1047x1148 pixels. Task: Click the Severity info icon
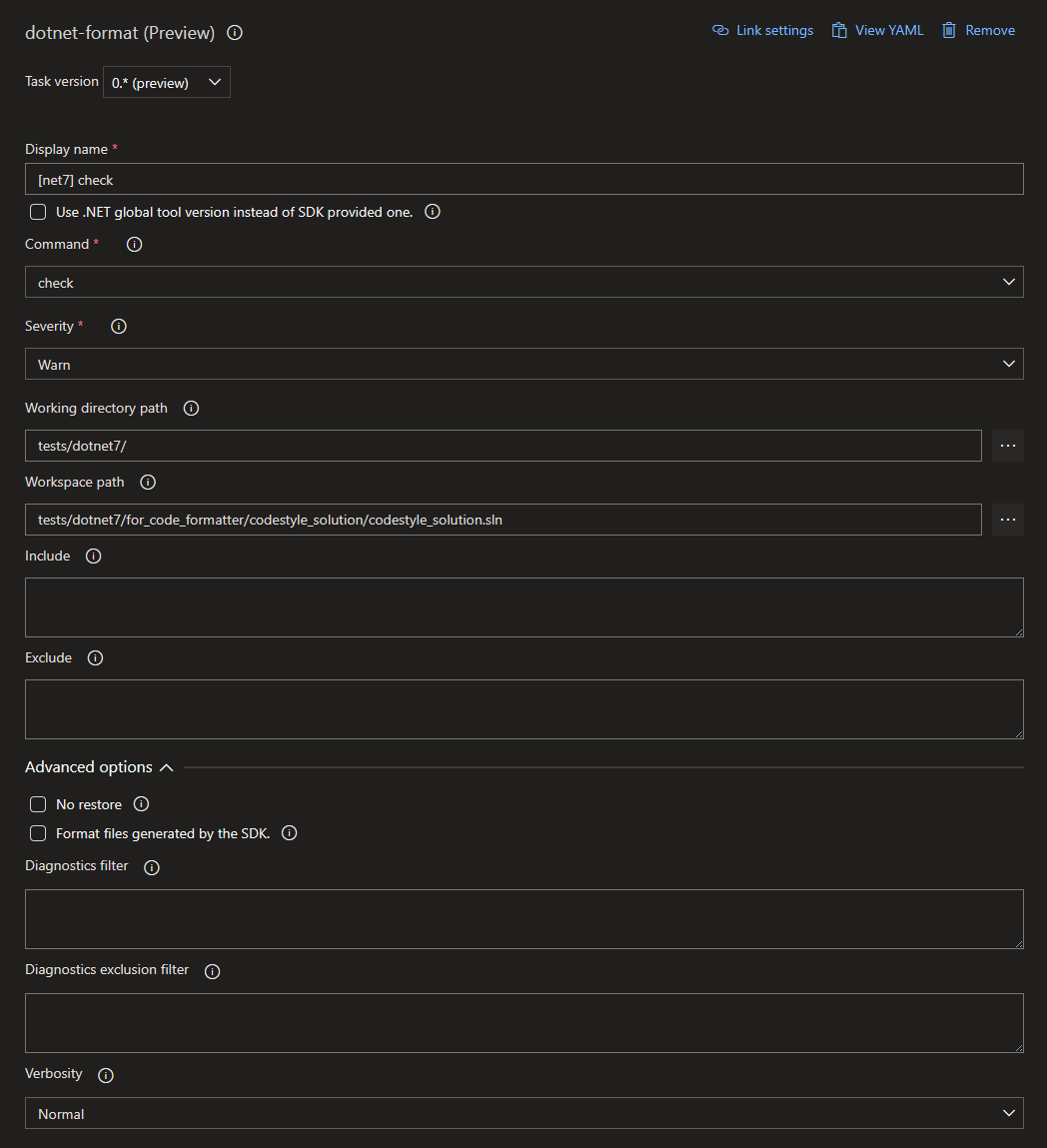(x=119, y=326)
